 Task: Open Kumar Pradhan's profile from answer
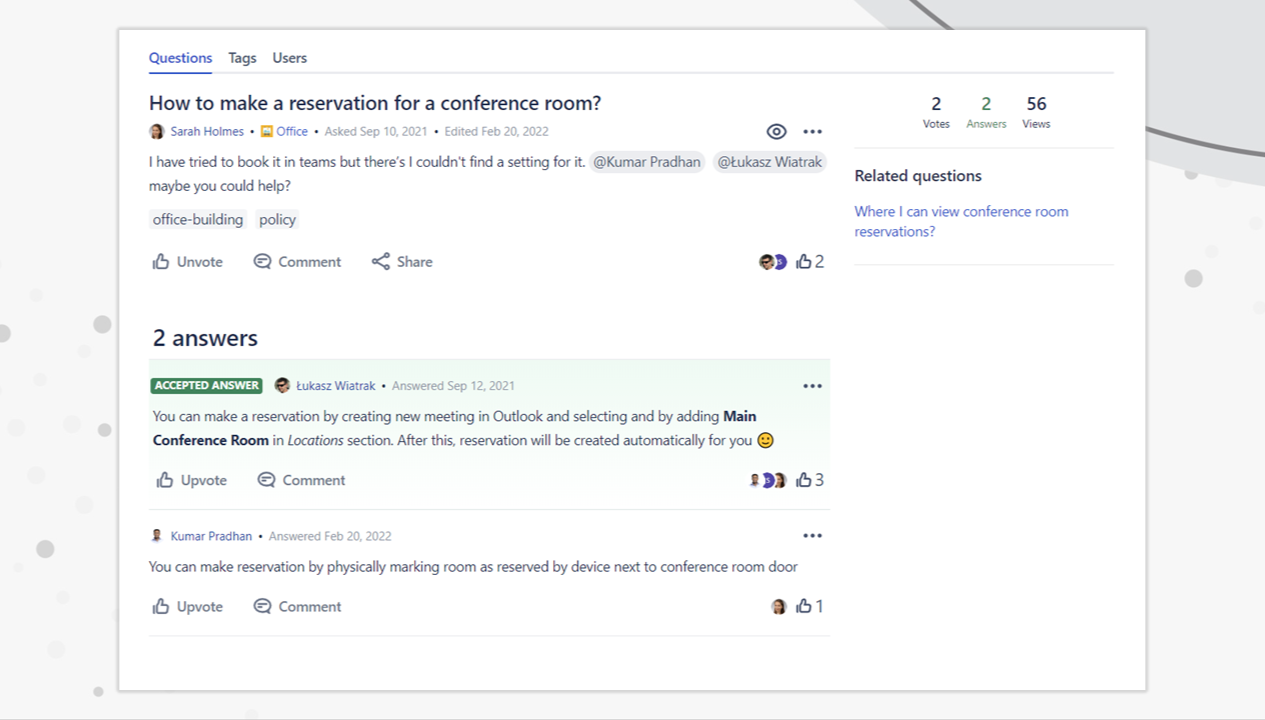pyautogui.click(x=211, y=536)
